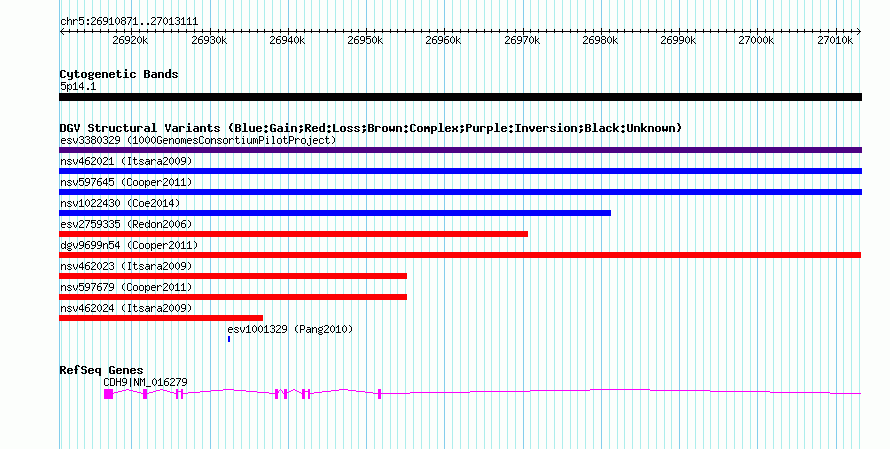The image size is (890, 449).
Task: Click the RefSeq Genes track title
Action: point(101,370)
